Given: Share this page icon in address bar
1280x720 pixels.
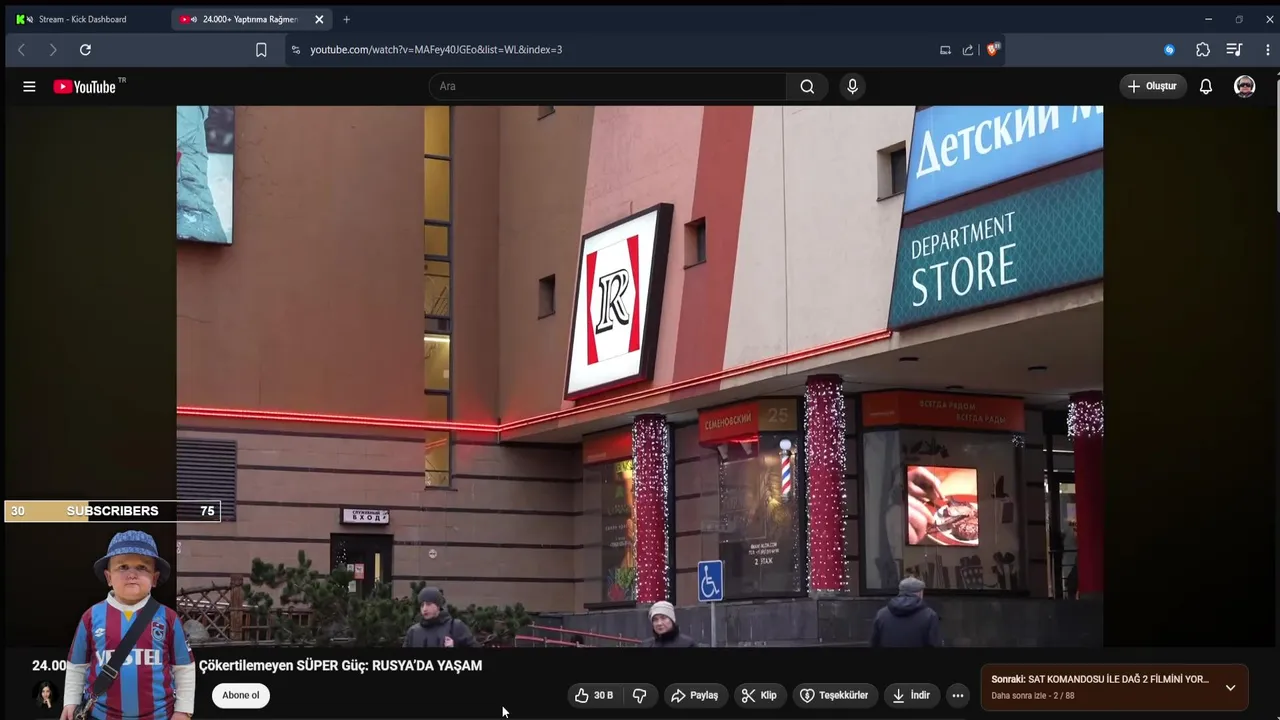Looking at the screenshot, I should click(968, 50).
